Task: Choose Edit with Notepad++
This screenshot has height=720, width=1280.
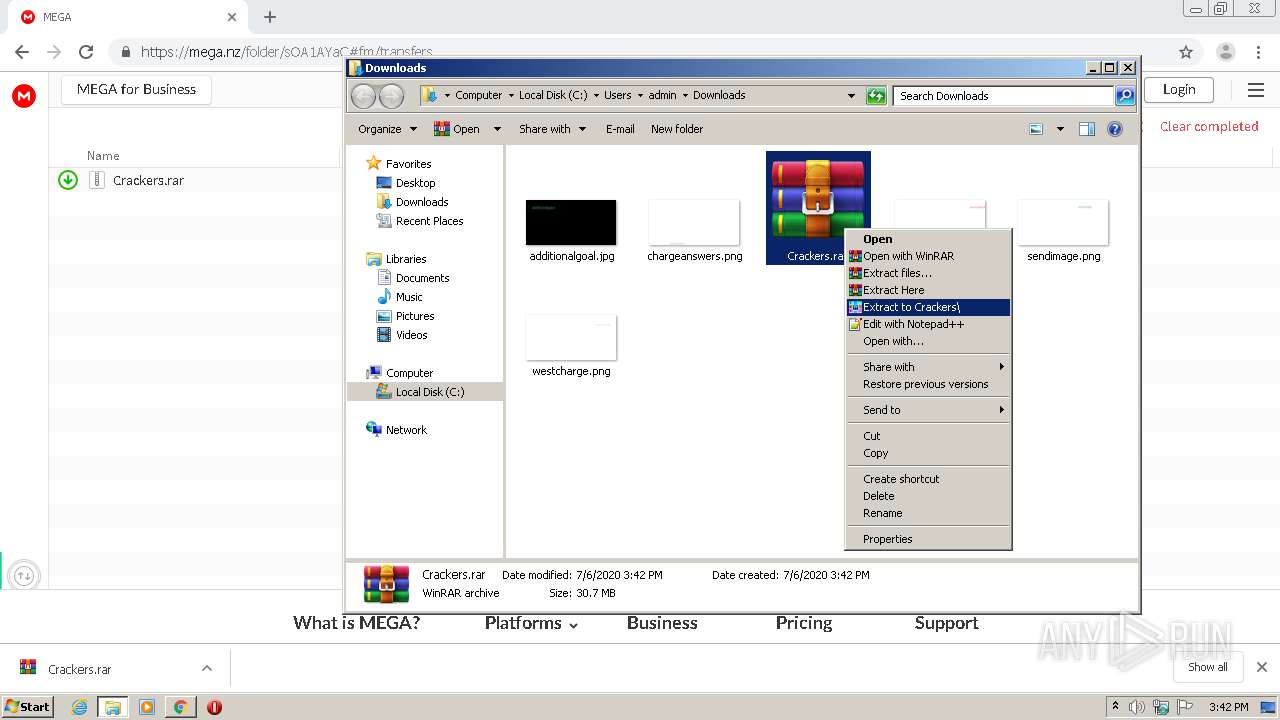Action: tap(928, 324)
